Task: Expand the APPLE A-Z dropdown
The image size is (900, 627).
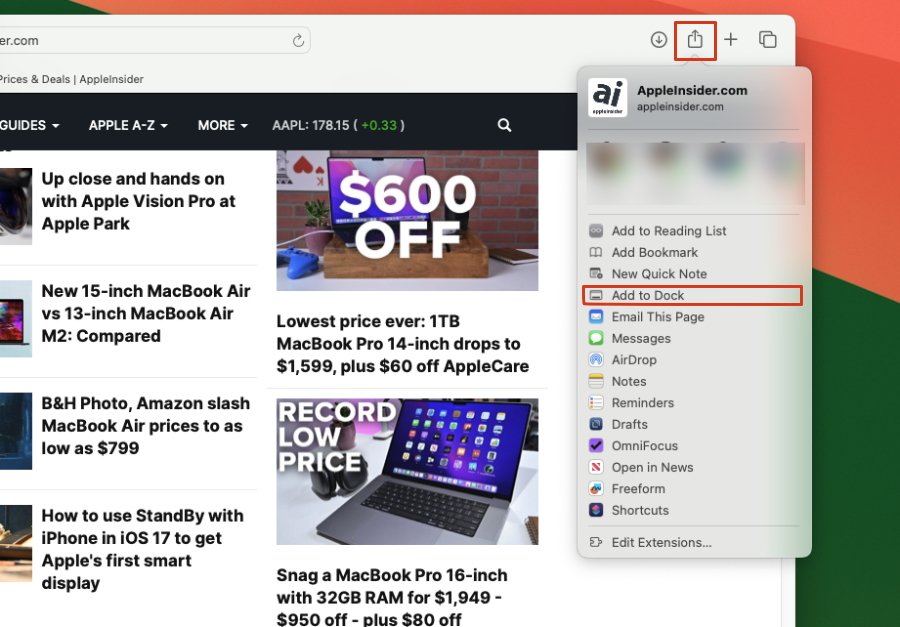Action: (x=127, y=125)
